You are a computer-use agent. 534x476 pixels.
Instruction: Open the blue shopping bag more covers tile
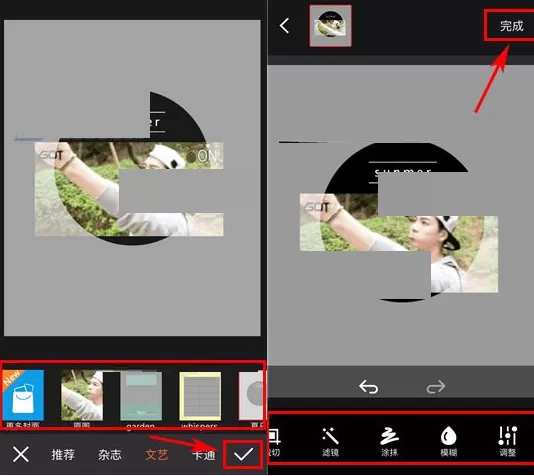[23, 395]
